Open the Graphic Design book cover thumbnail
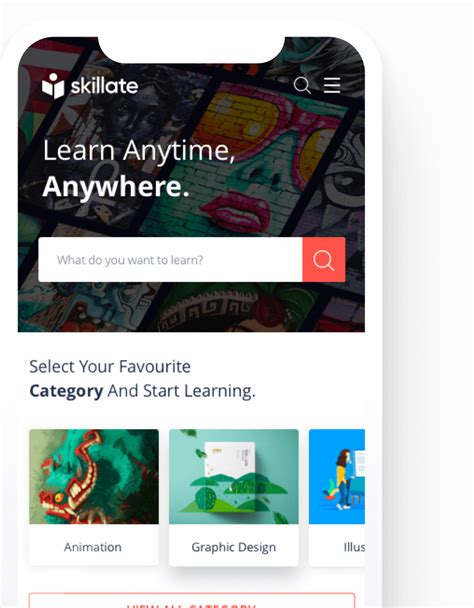 pyautogui.click(x=234, y=477)
